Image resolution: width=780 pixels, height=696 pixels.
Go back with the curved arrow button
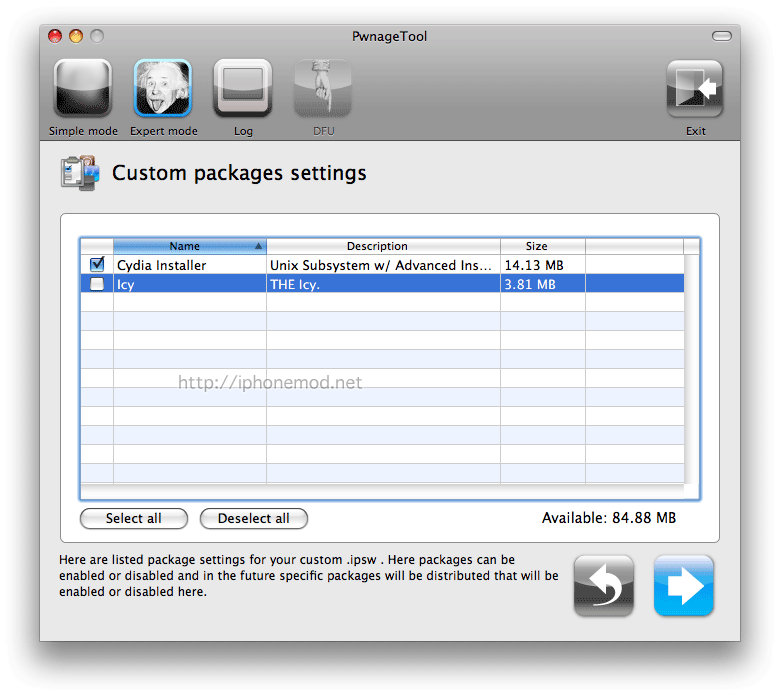click(603, 586)
